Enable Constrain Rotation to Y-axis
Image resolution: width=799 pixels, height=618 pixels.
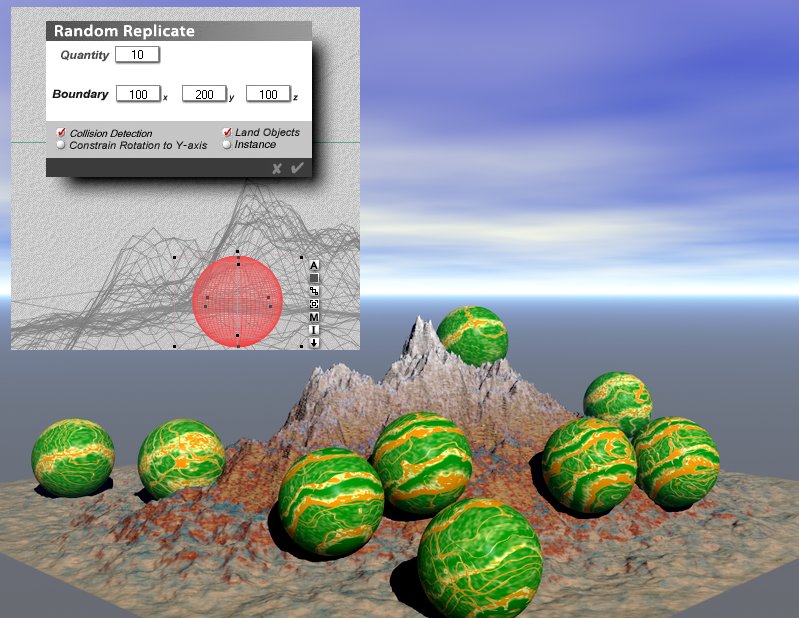[61, 145]
